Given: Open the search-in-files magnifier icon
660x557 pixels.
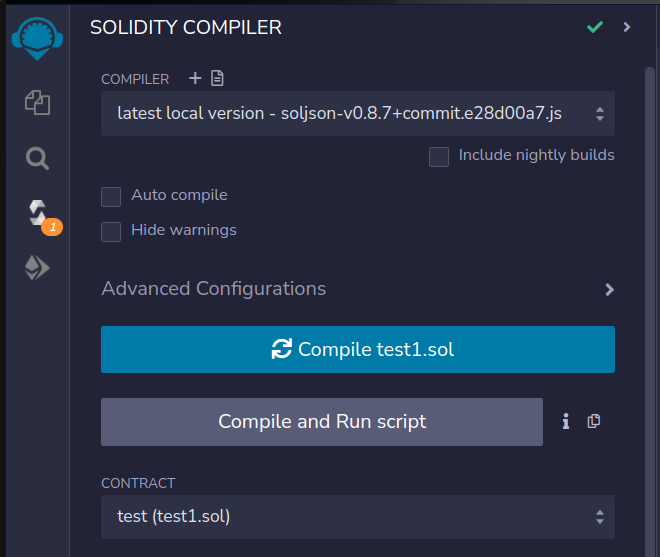Looking at the screenshot, I should point(37,158).
